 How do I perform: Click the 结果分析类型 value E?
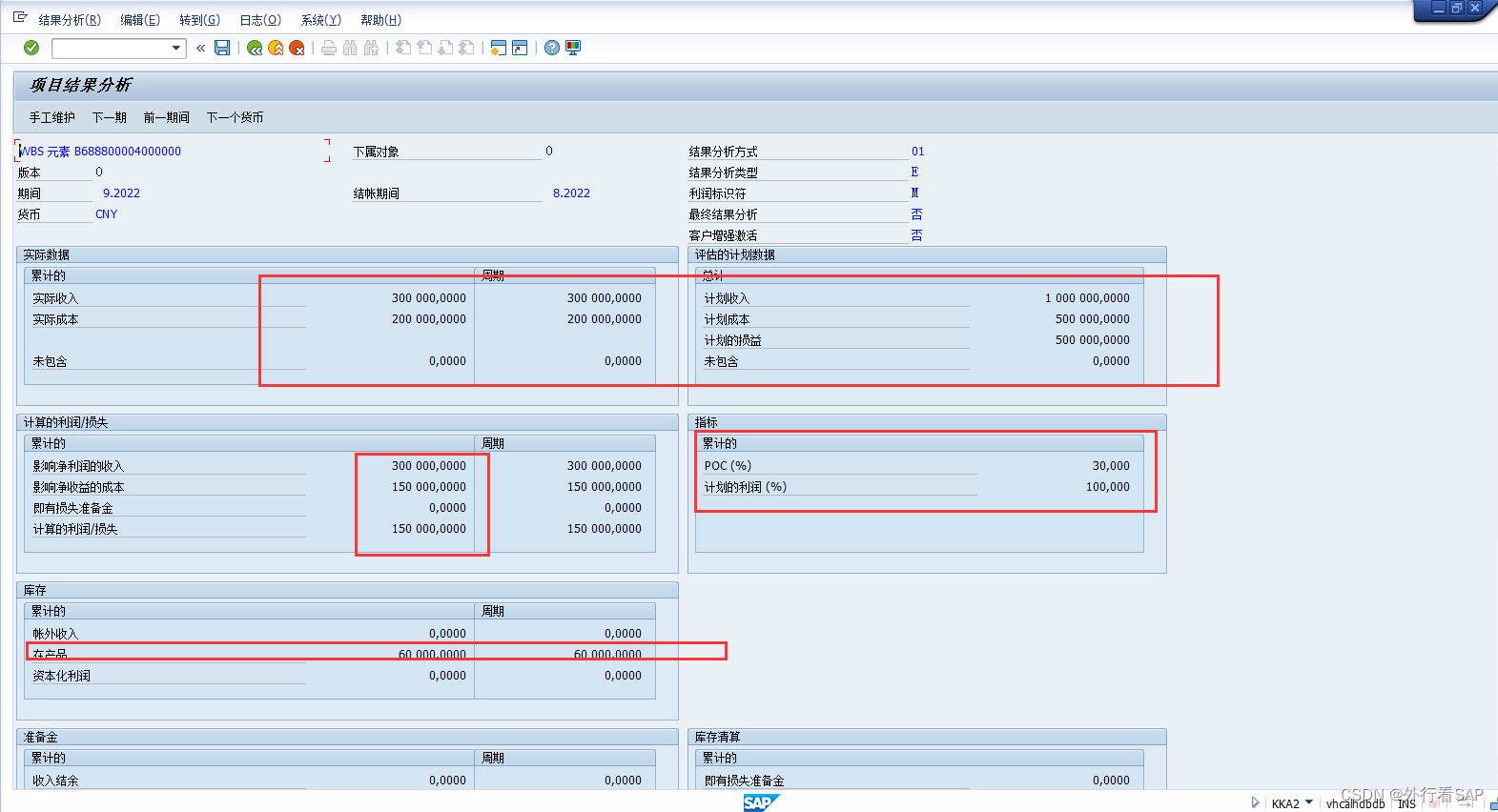click(x=914, y=172)
